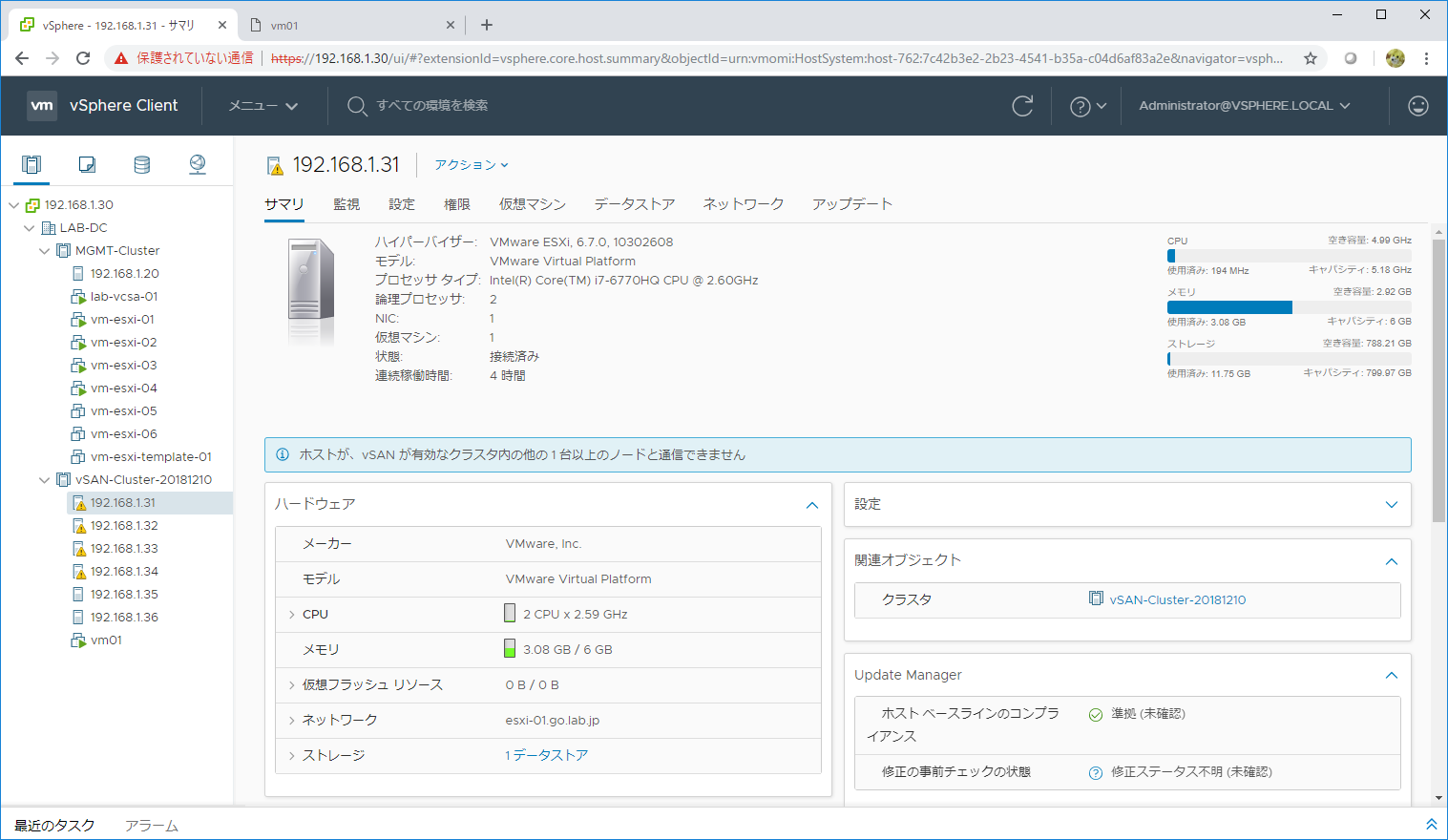Click the cluster icon beside vSAN-Cluster-20181210 link

1096,598
